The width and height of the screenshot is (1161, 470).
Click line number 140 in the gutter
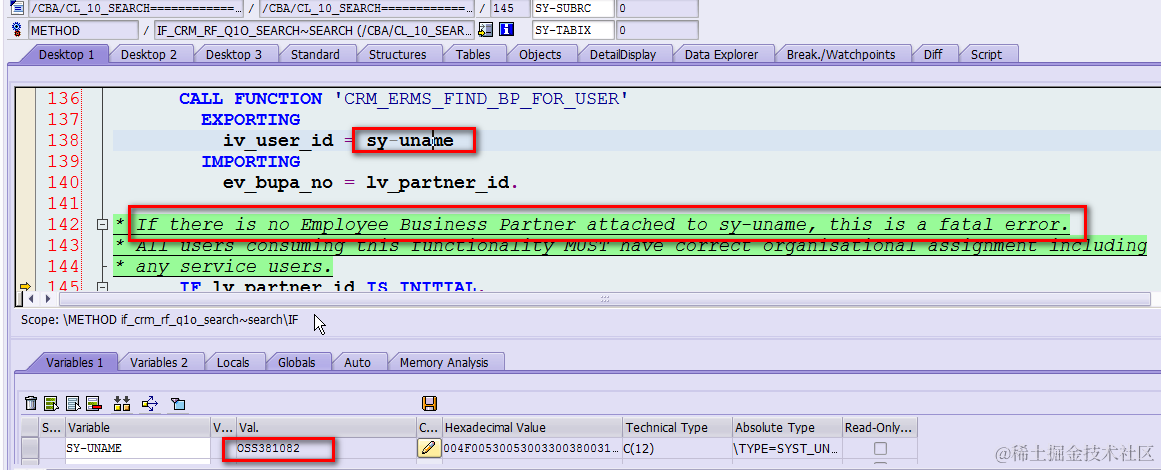[x=63, y=182]
